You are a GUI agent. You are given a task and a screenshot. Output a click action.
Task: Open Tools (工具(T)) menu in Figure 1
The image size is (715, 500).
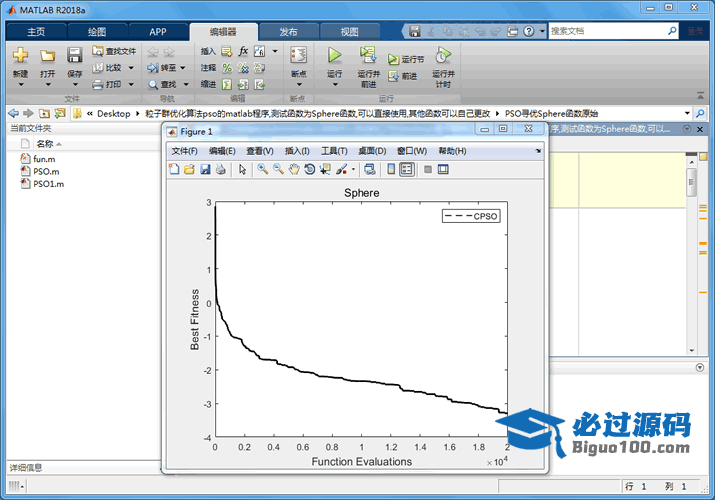coord(334,151)
